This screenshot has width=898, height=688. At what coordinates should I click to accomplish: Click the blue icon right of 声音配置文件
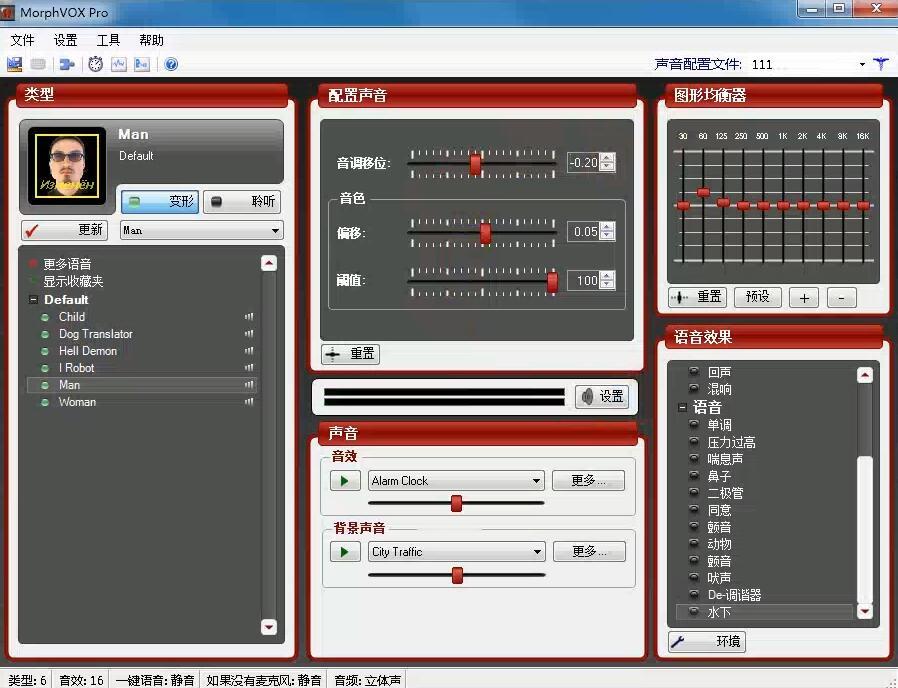[x=880, y=64]
